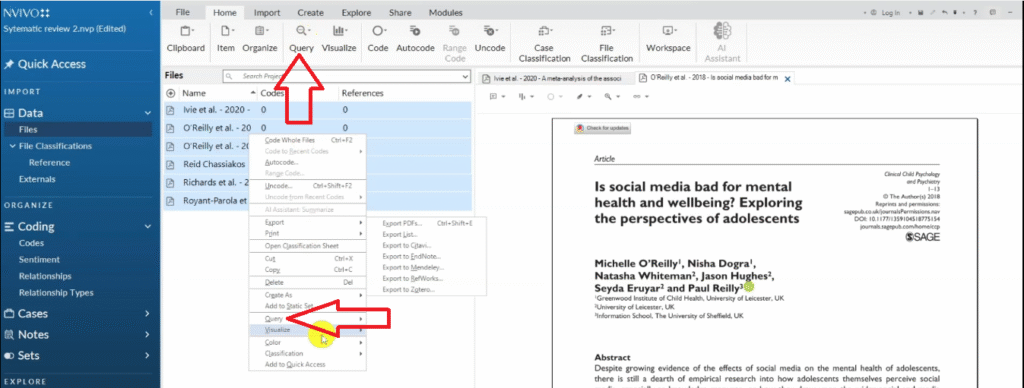Select the Check for updates badge in the PDF
This screenshot has width=1024, height=388.
click(x=602, y=128)
